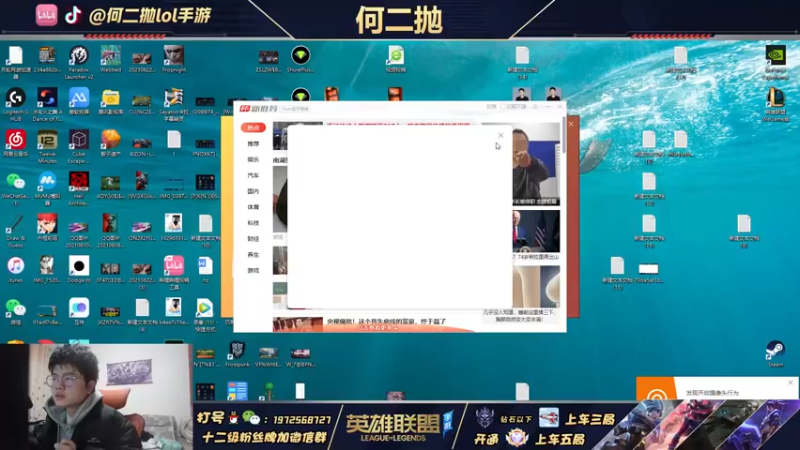Image resolution: width=800 pixels, height=450 pixels.
Task: Open the W-document icon beside the pink bilibili icon
Action: (x=205, y=266)
